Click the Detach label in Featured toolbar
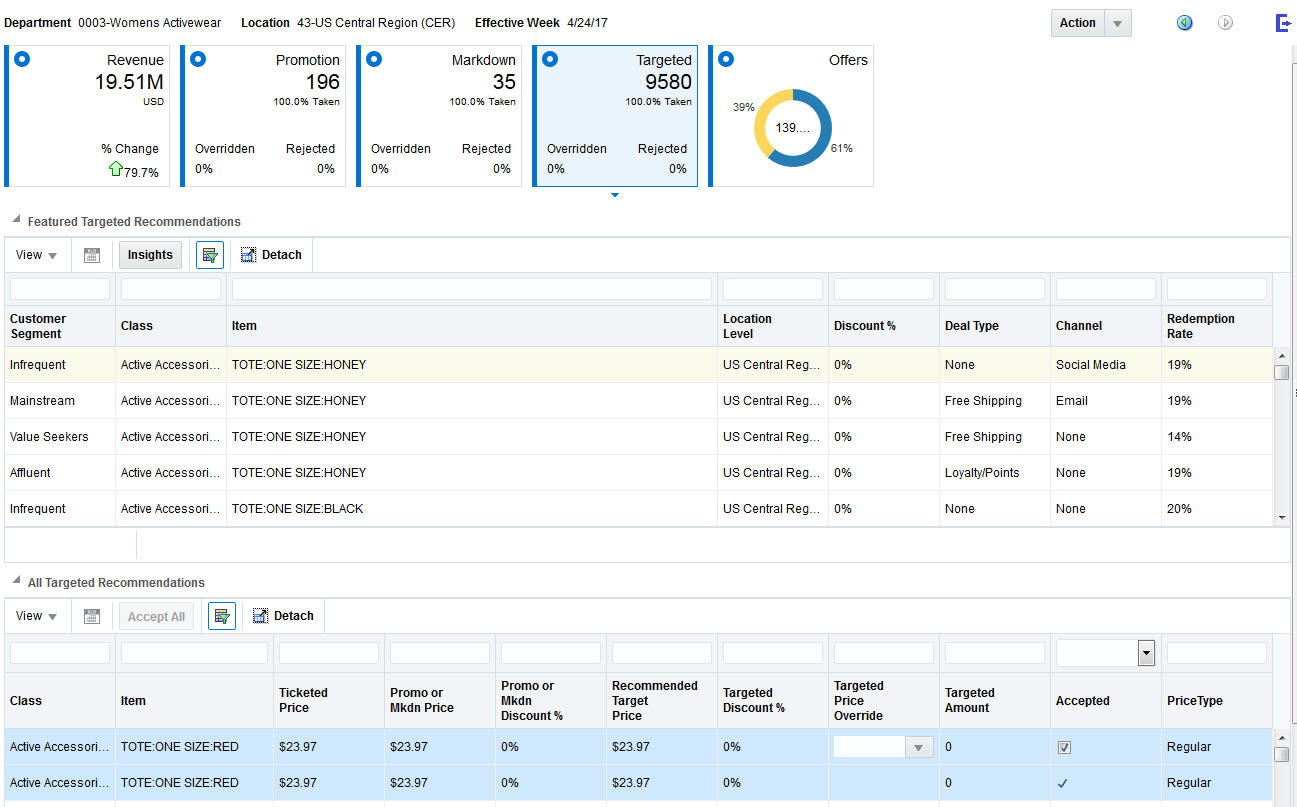The height and width of the screenshot is (807, 1297). (282, 255)
